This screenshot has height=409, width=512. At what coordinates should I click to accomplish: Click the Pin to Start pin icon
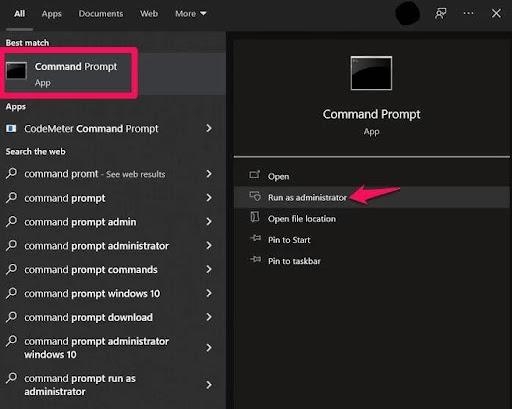coord(255,238)
